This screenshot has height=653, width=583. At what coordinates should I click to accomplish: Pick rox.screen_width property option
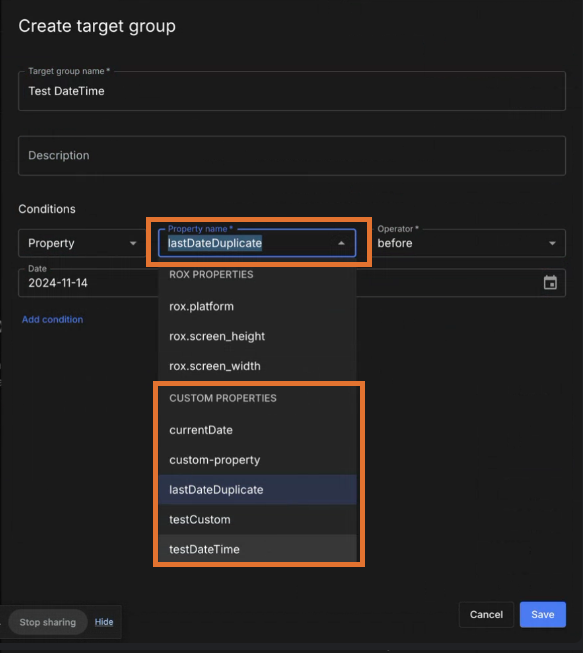coord(257,366)
